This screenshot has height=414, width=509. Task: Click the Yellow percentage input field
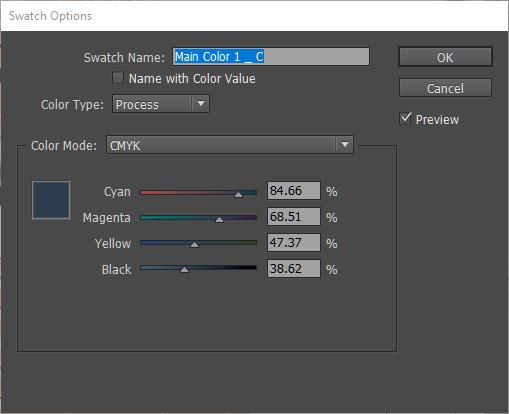(294, 243)
